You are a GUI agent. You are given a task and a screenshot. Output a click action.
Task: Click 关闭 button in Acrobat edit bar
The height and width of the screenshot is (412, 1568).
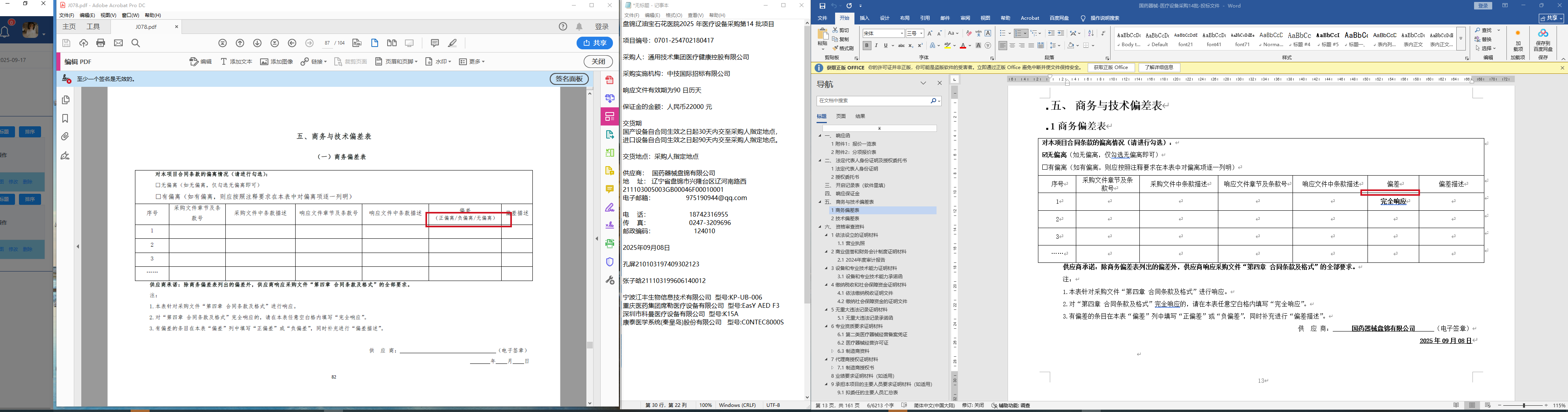point(598,62)
